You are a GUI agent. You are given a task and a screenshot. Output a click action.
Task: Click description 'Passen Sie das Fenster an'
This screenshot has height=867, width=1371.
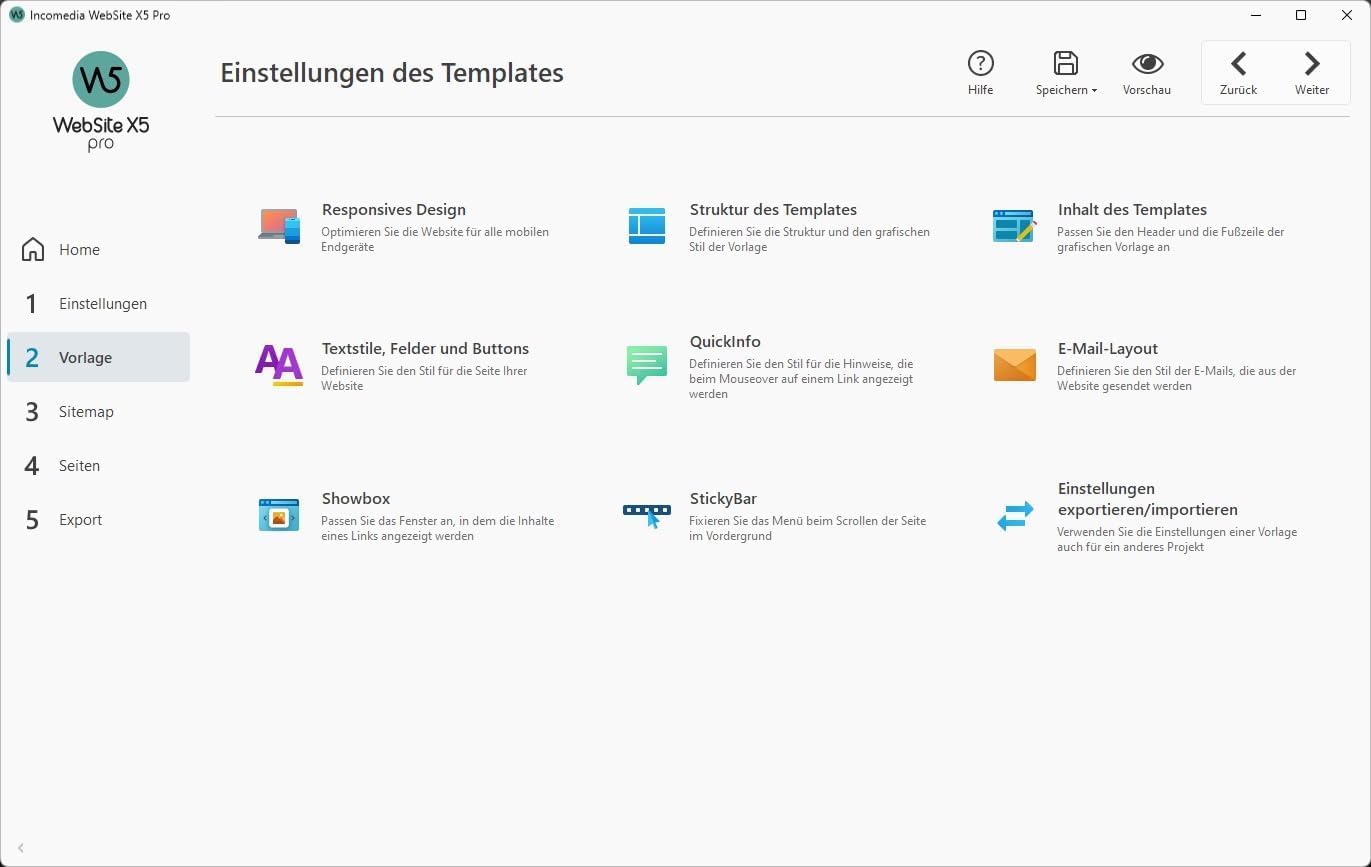coord(437,528)
